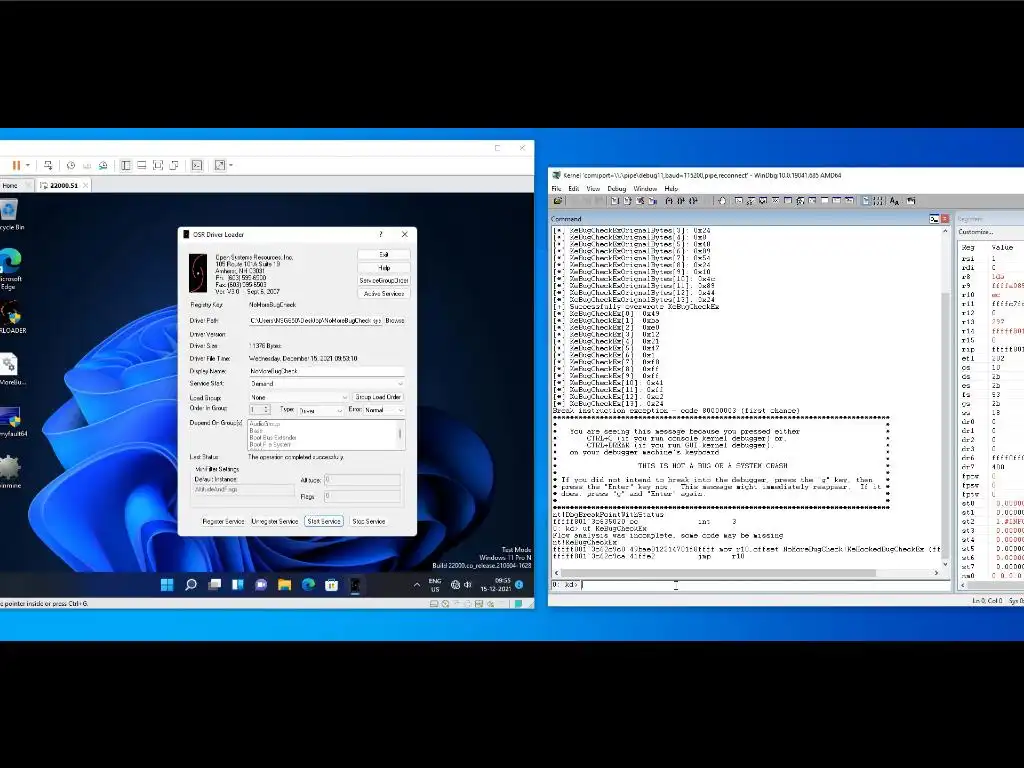Expand the Error dropdown set to Normal
The height and width of the screenshot is (768, 1024).
coord(400,410)
